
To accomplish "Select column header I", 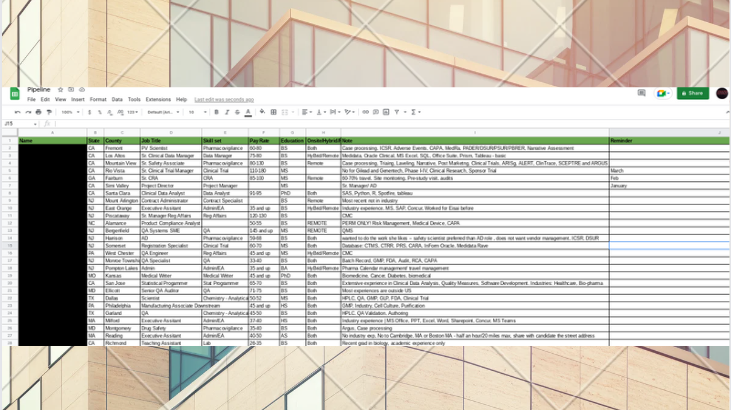I will [475, 133].
